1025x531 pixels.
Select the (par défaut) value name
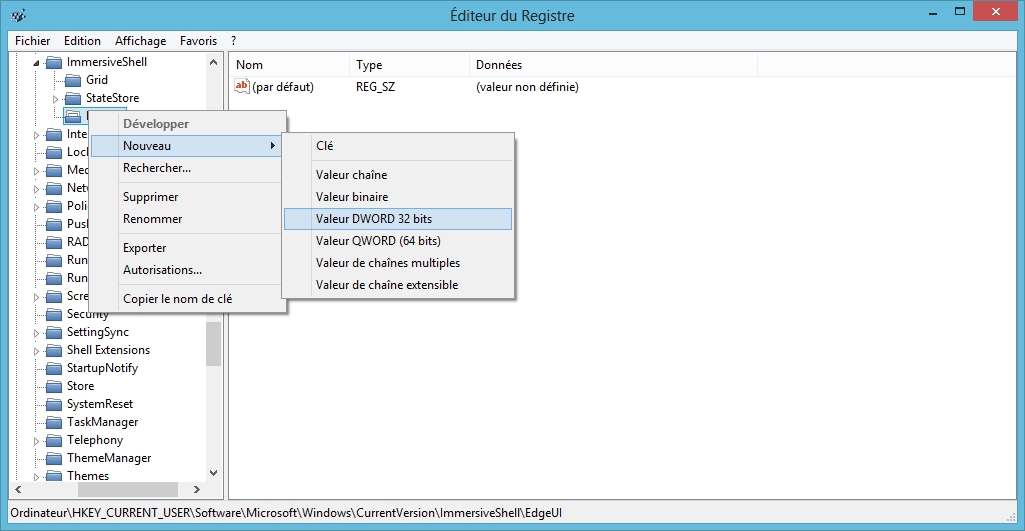coord(283,86)
